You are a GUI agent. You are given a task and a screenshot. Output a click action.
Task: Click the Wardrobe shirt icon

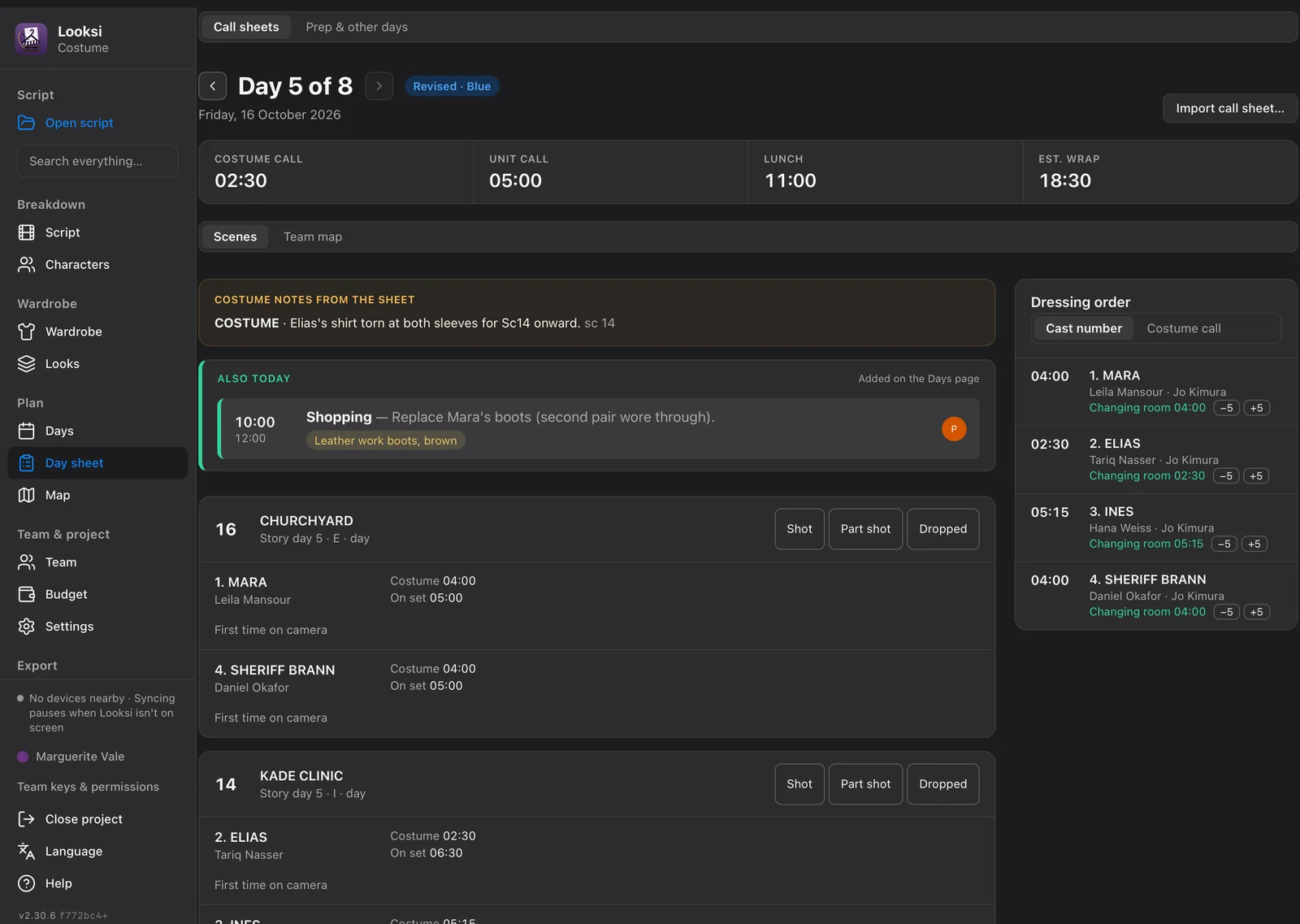(26, 332)
